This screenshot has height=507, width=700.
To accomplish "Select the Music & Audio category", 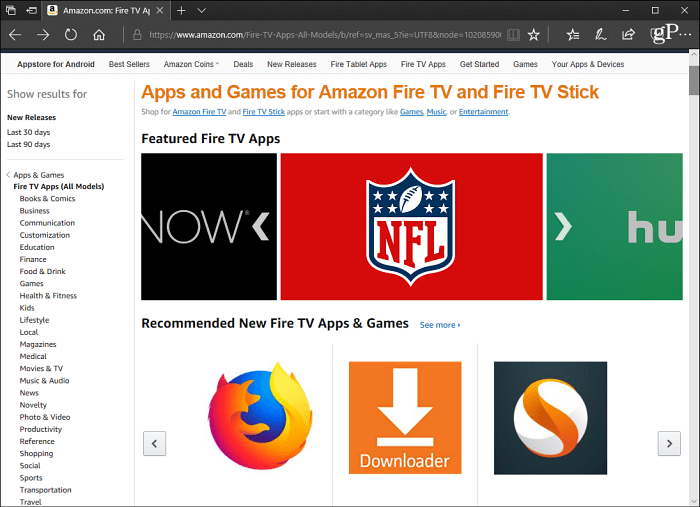I will [x=44, y=381].
